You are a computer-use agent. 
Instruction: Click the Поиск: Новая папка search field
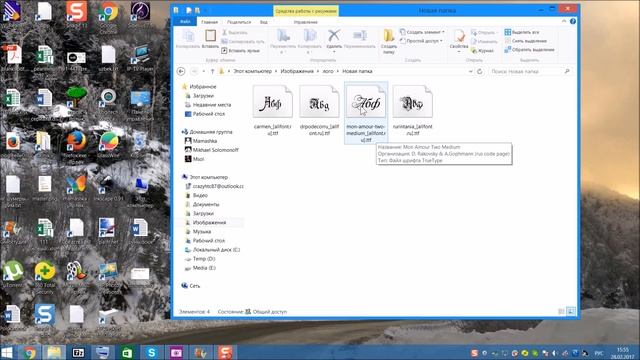(529, 71)
